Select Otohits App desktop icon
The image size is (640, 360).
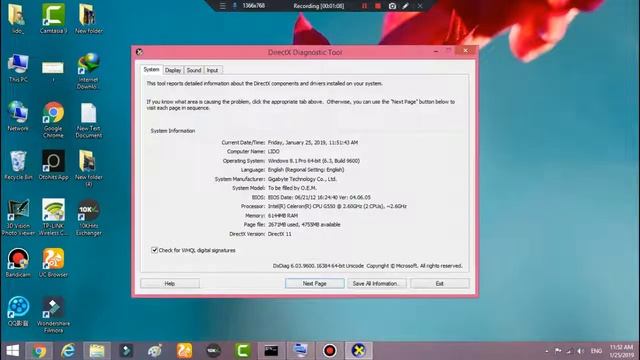click(53, 165)
